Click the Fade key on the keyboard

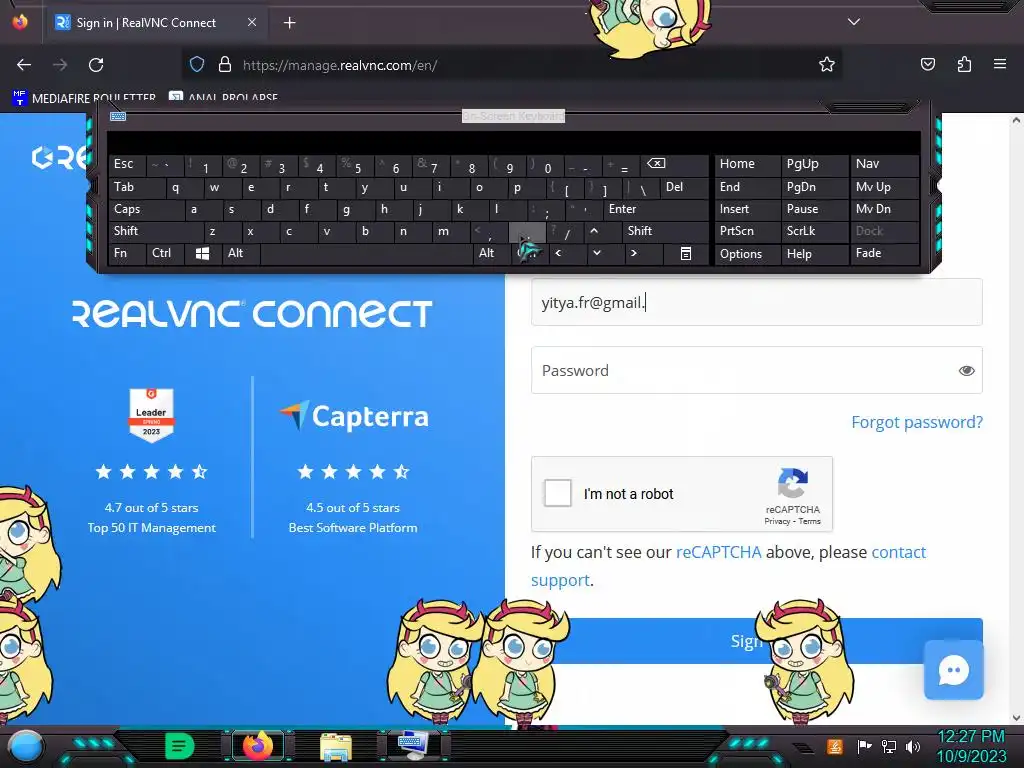[x=884, y=253]
